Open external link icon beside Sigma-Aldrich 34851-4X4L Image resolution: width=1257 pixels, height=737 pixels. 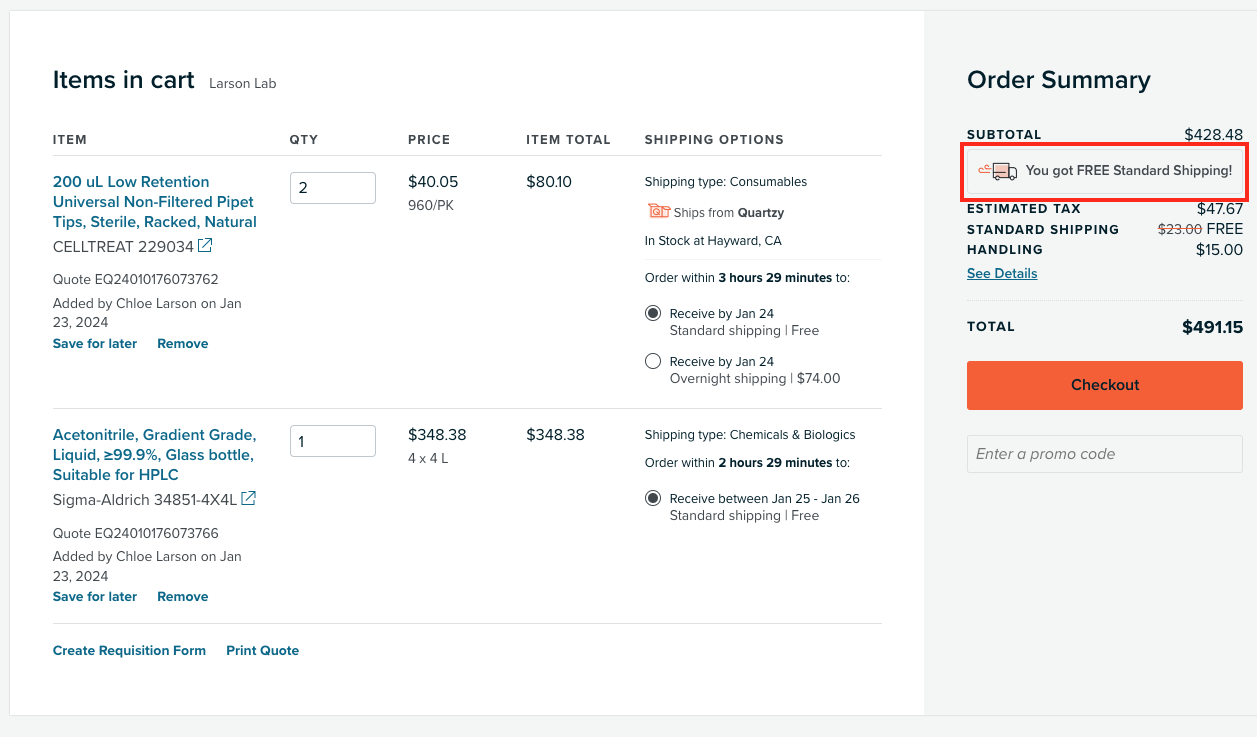249,499
